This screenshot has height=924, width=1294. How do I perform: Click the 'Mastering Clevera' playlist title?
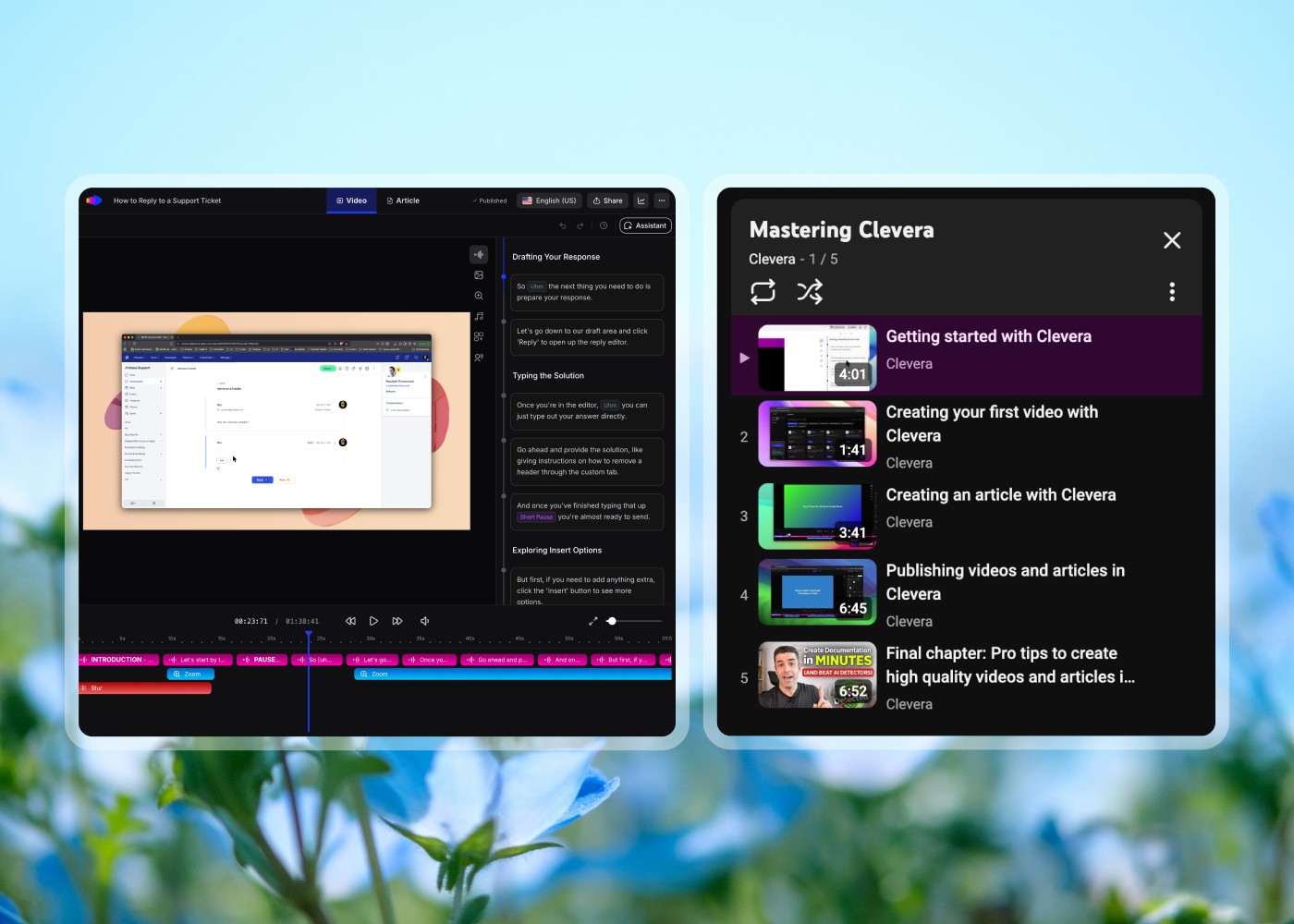(841, 230)
